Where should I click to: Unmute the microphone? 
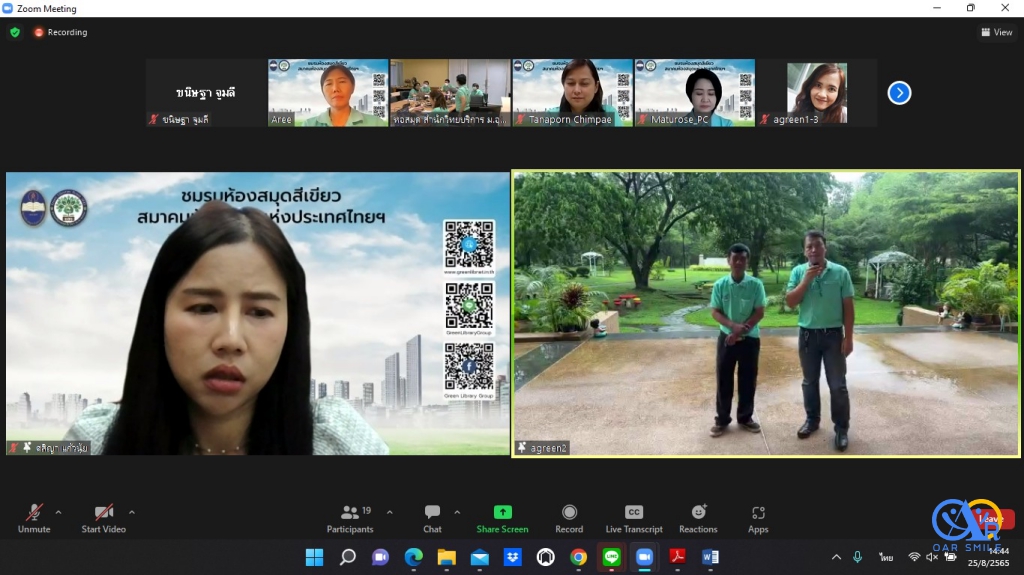click(x=35, y=517)
